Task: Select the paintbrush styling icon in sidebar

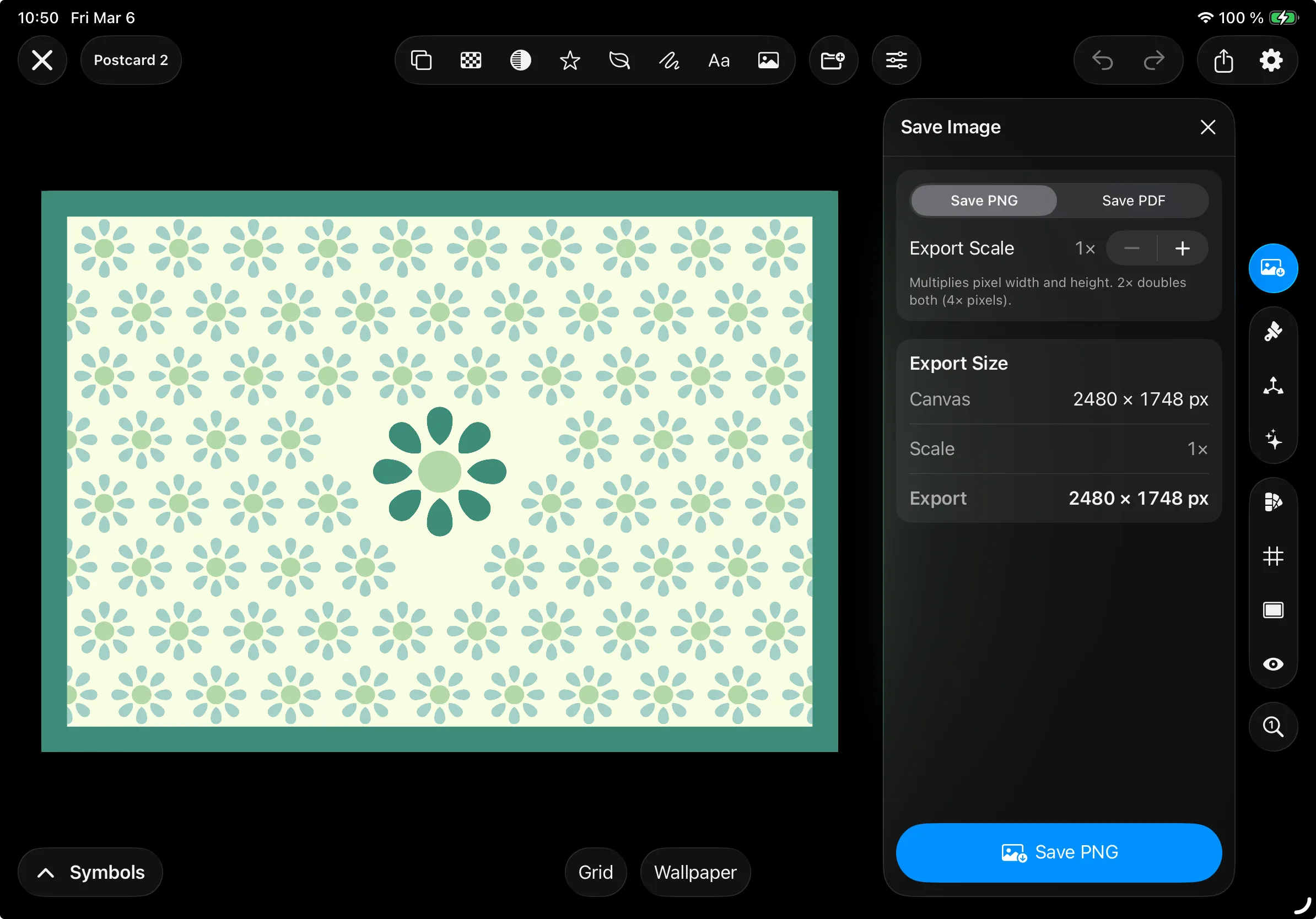Action: [1273, 331]
